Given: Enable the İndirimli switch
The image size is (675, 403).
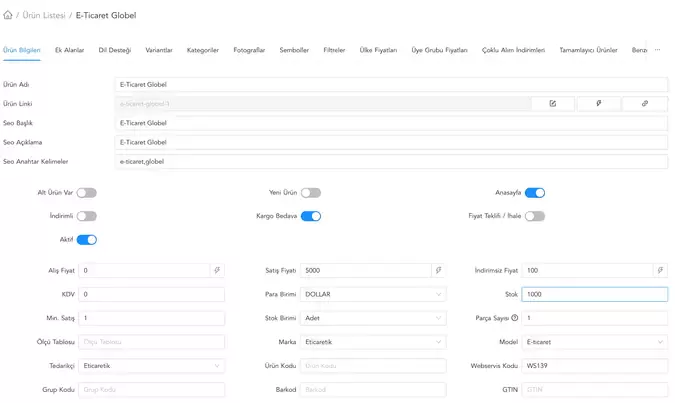Looking at the screenshot, I should point(87,216).
